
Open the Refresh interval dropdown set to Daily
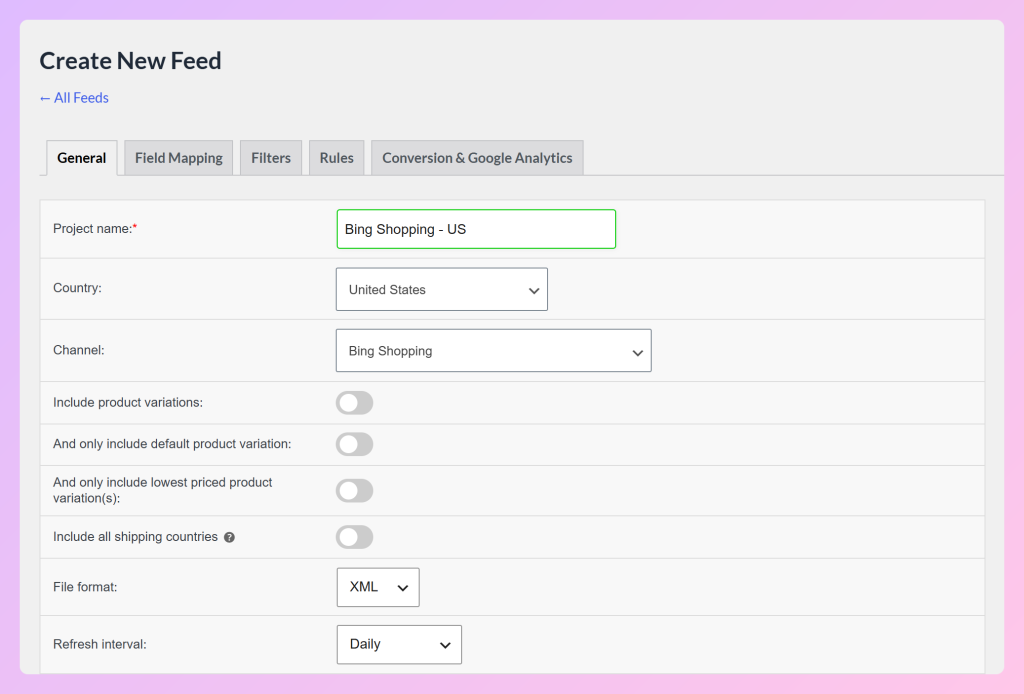399,644
